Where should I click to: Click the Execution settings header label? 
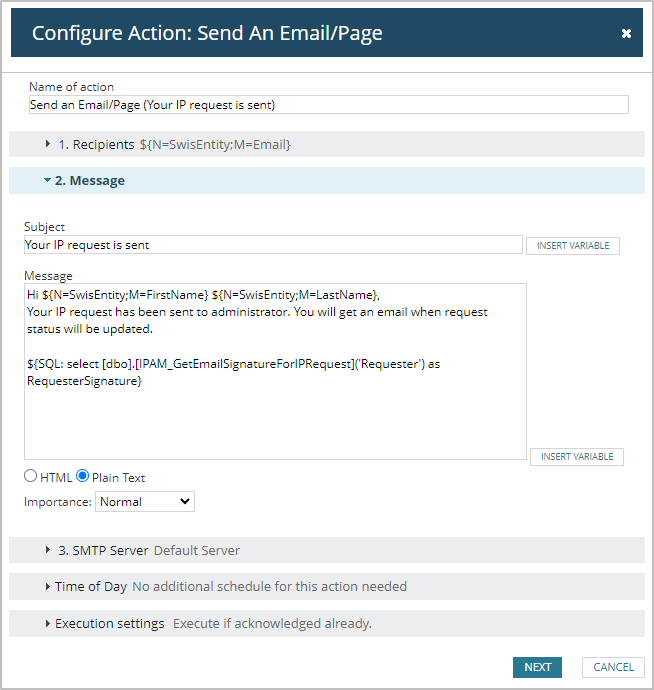[x=110, y=623]
